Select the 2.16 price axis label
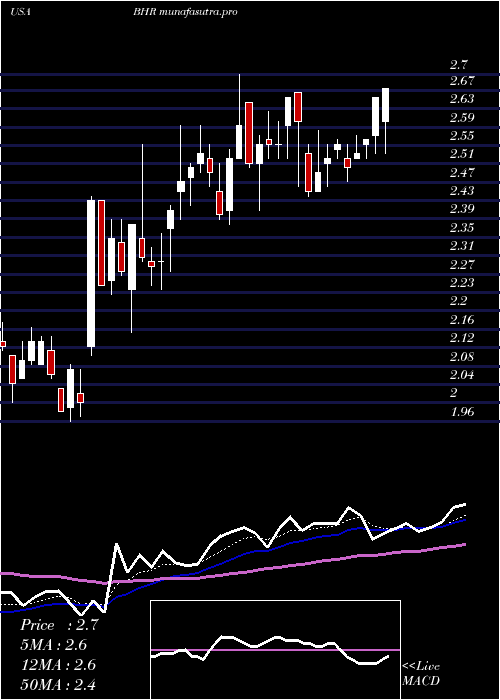 click(x=462, y=320)
